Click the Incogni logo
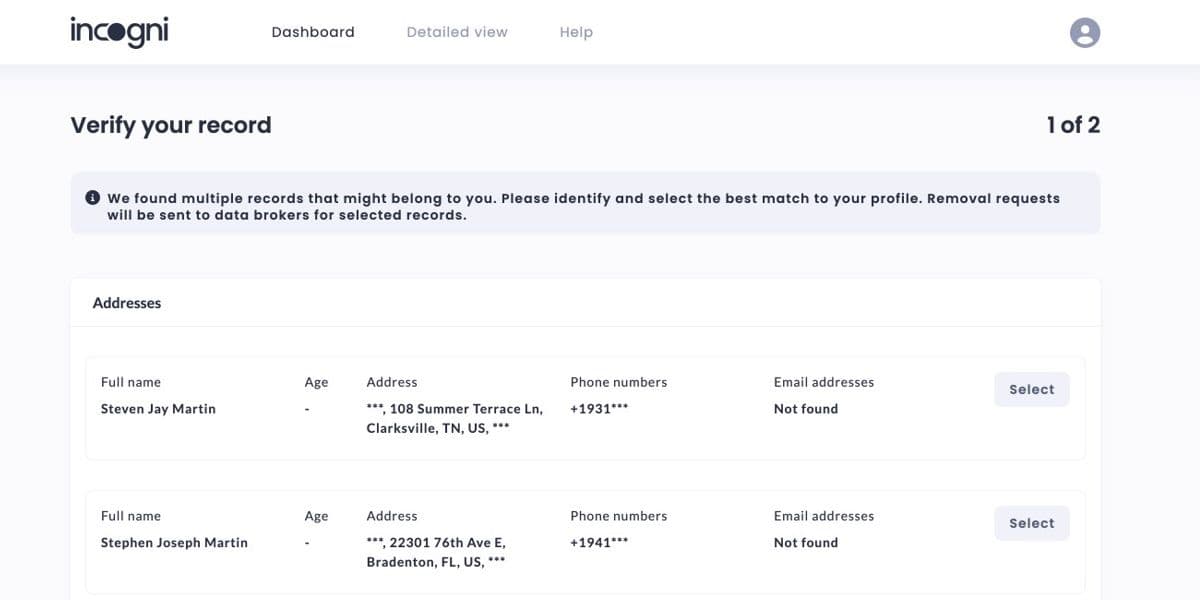Image resolution: width=1200 pixels, height=600 pixels. point(119,32)
